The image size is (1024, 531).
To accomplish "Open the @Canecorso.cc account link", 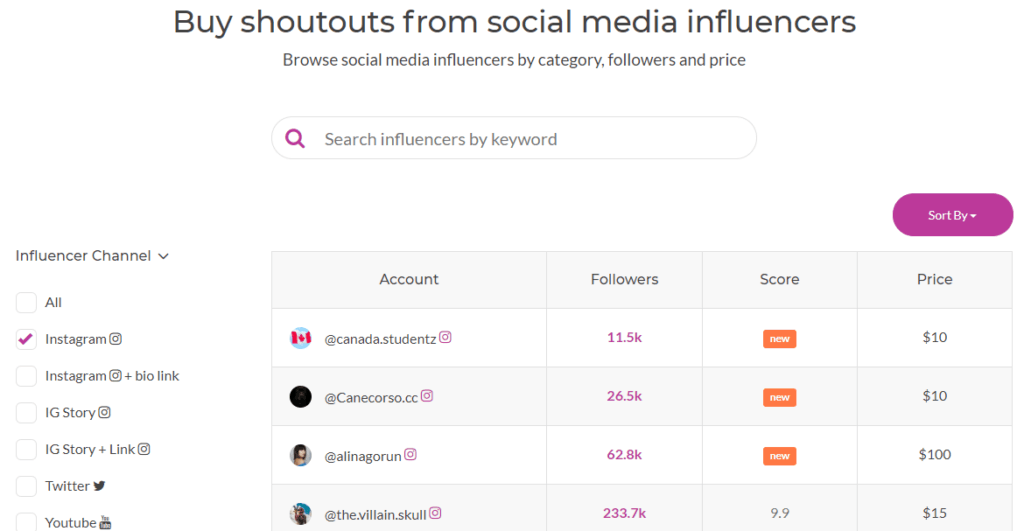I will [371, 397].
